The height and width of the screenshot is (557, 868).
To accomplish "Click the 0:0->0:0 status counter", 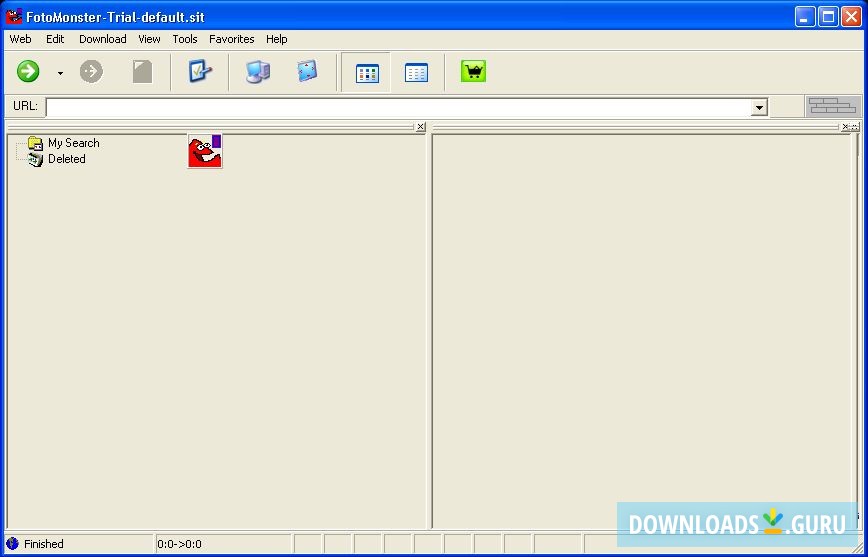I will (179, 544).
